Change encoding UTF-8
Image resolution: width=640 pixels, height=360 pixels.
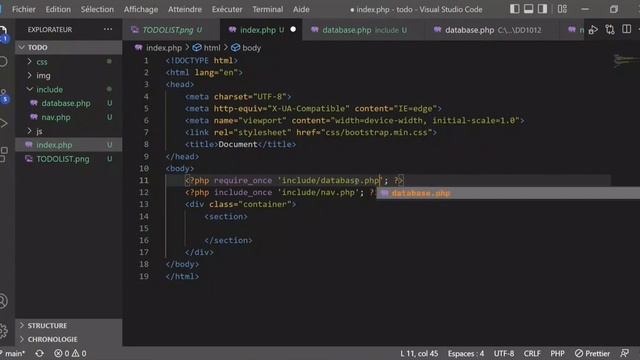click(504, 353)
